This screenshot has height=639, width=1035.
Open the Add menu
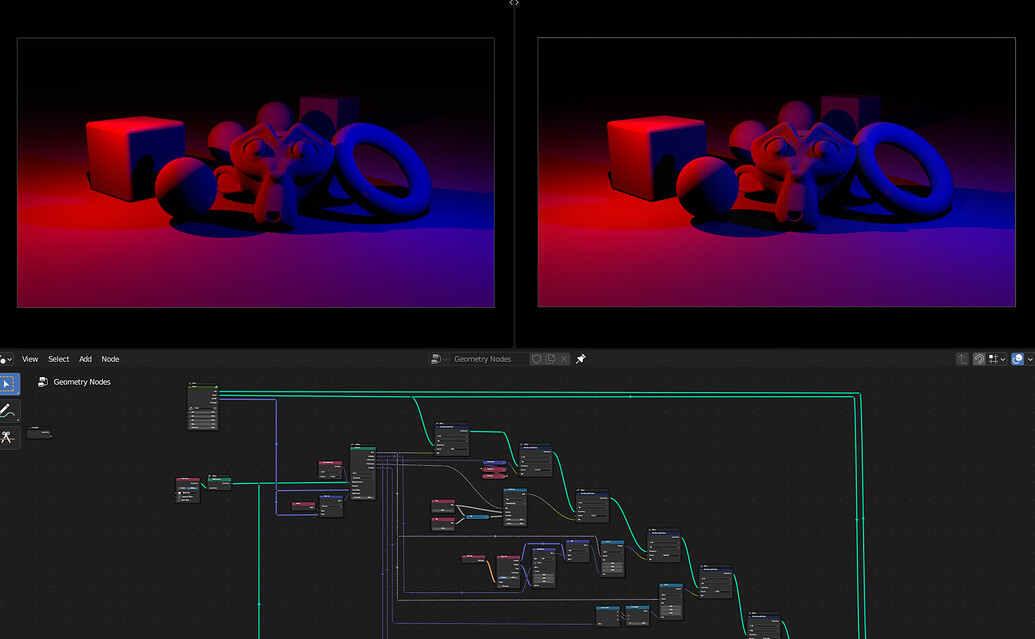pyautogui.click(x=86, y=359)
